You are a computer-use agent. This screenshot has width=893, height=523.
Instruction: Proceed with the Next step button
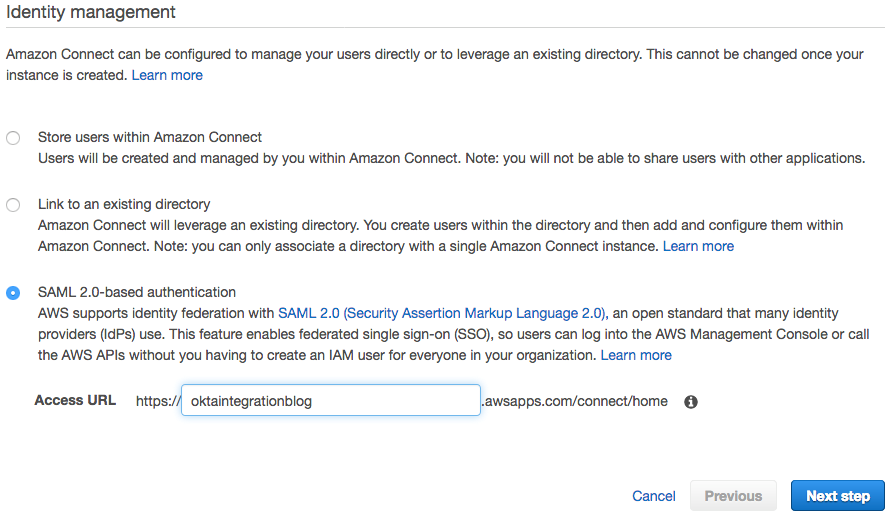[x=837, y=496]
